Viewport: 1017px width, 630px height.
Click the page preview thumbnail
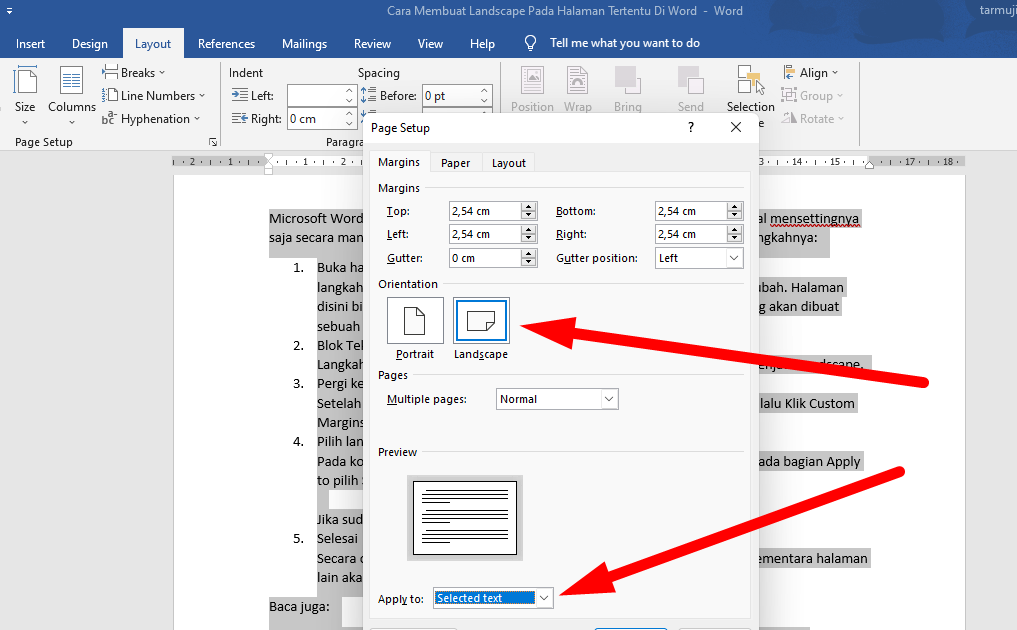pyautogui.click(x=465, y=518)
